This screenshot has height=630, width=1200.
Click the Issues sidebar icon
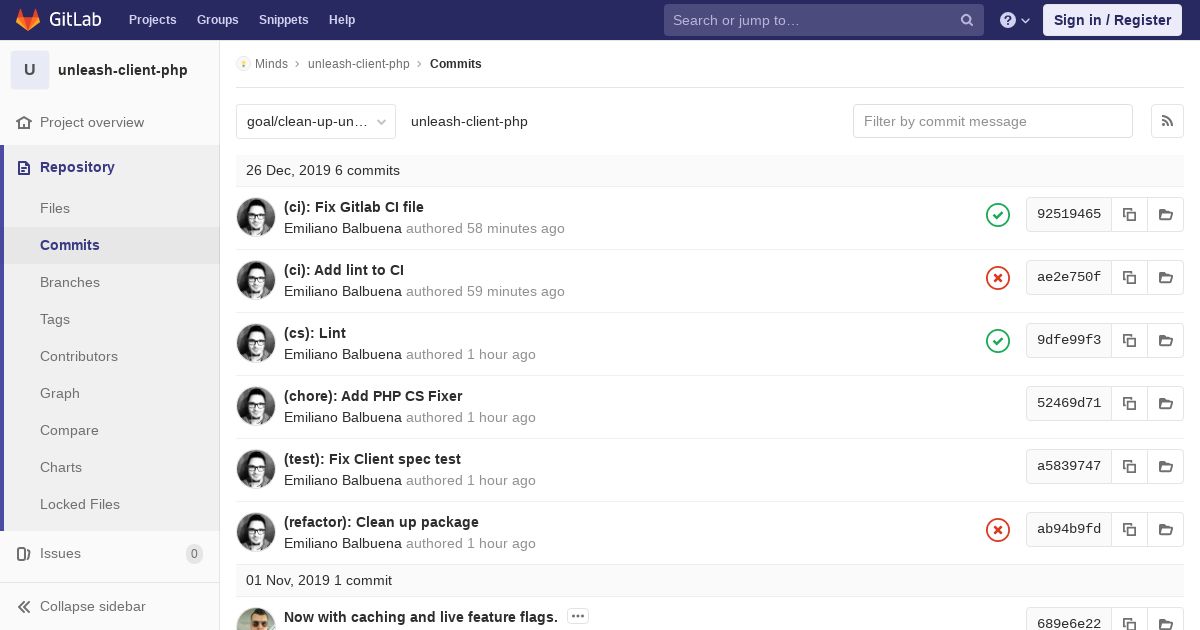(x=24, y=553)
